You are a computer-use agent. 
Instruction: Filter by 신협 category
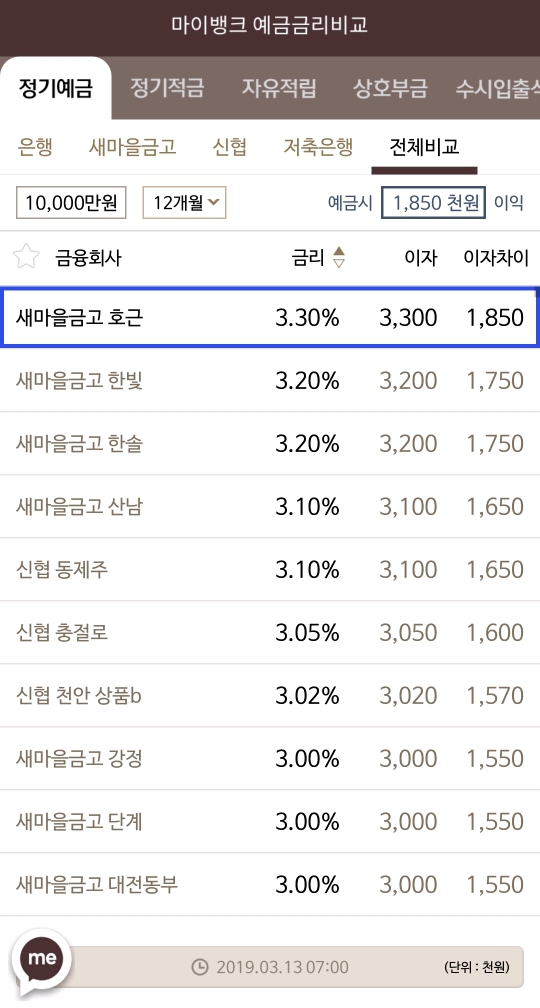(230, 147)
